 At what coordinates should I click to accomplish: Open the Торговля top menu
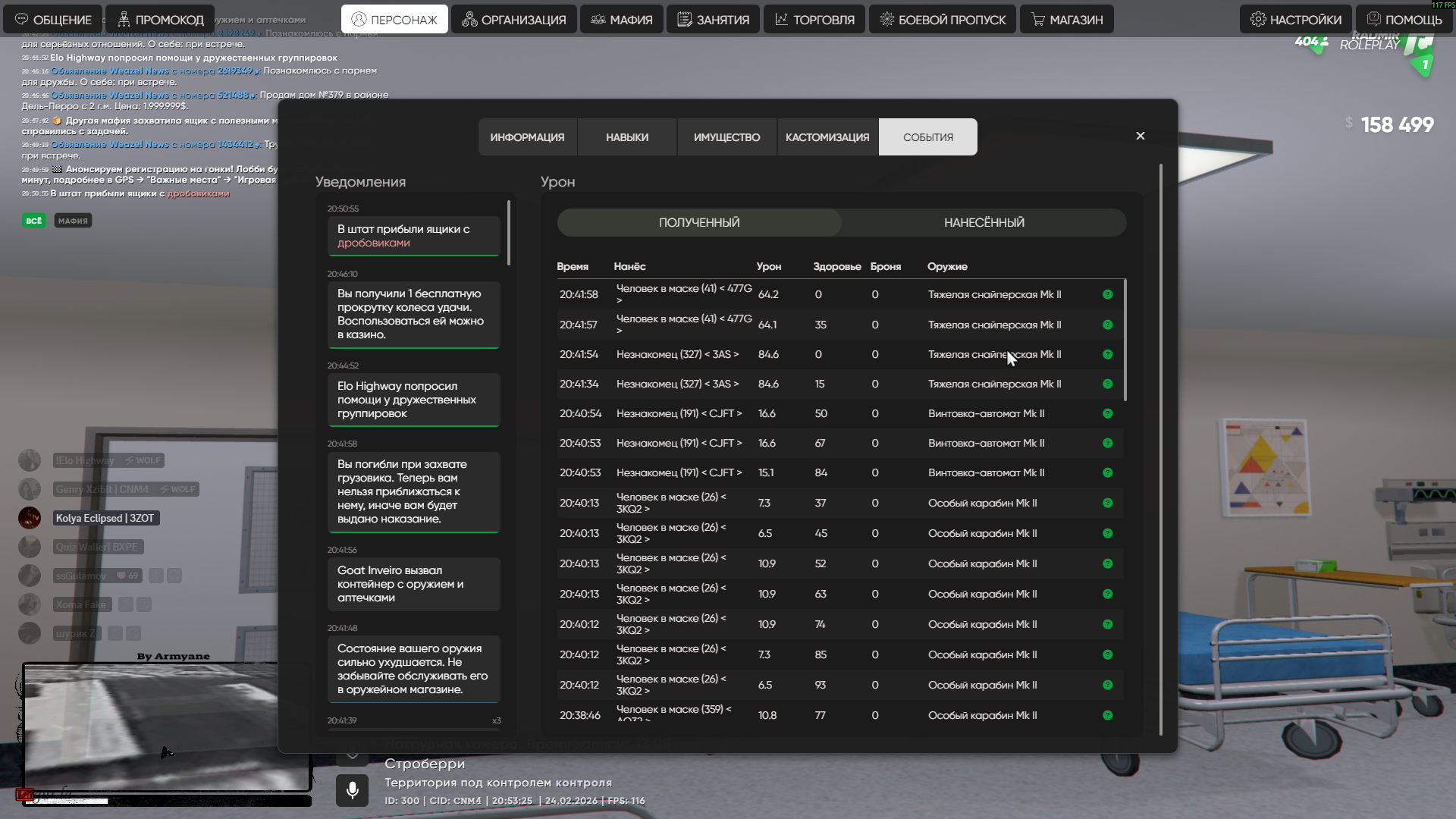click(x=814, y=20)
